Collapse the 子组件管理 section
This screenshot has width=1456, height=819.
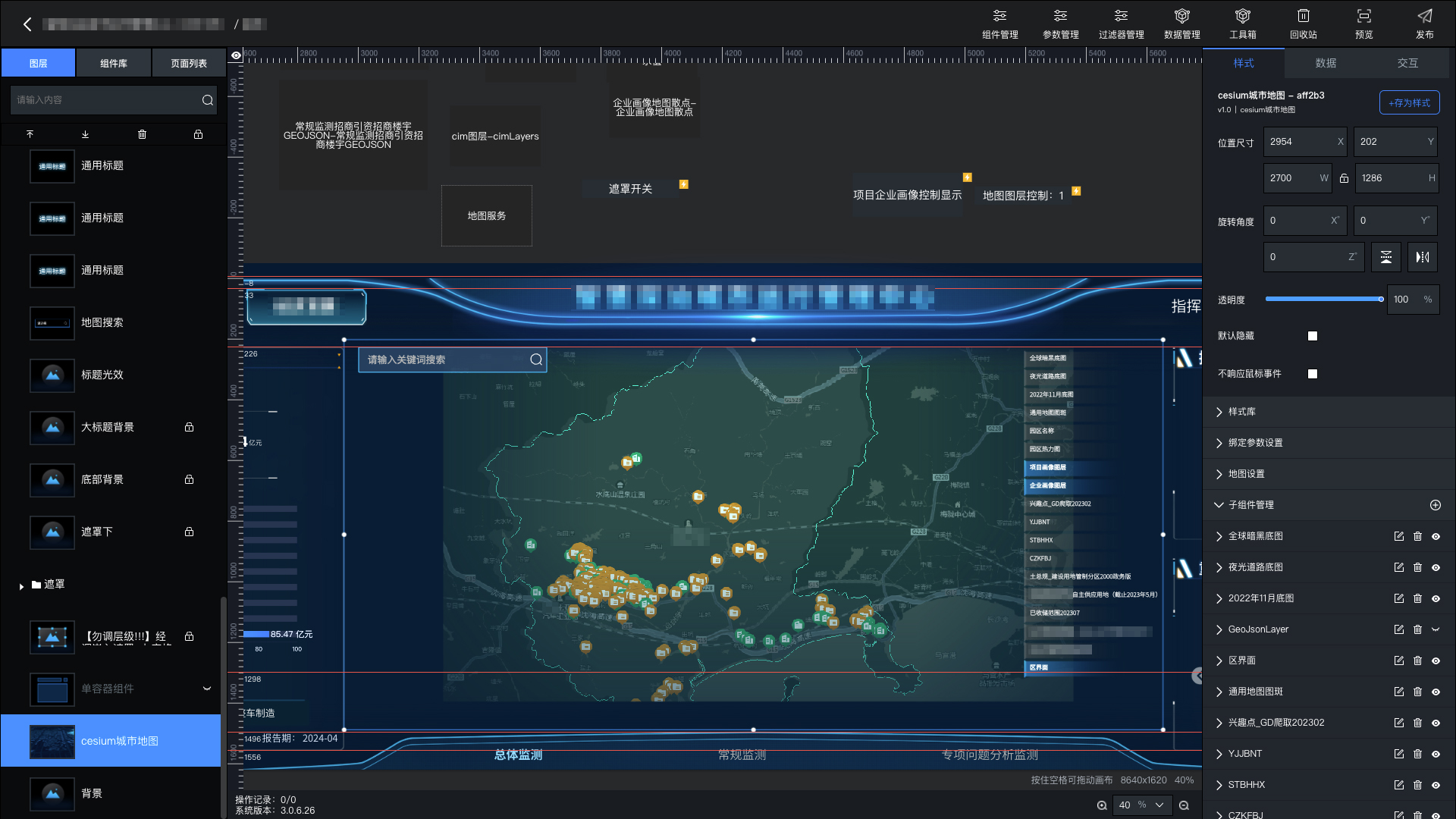1219,505
